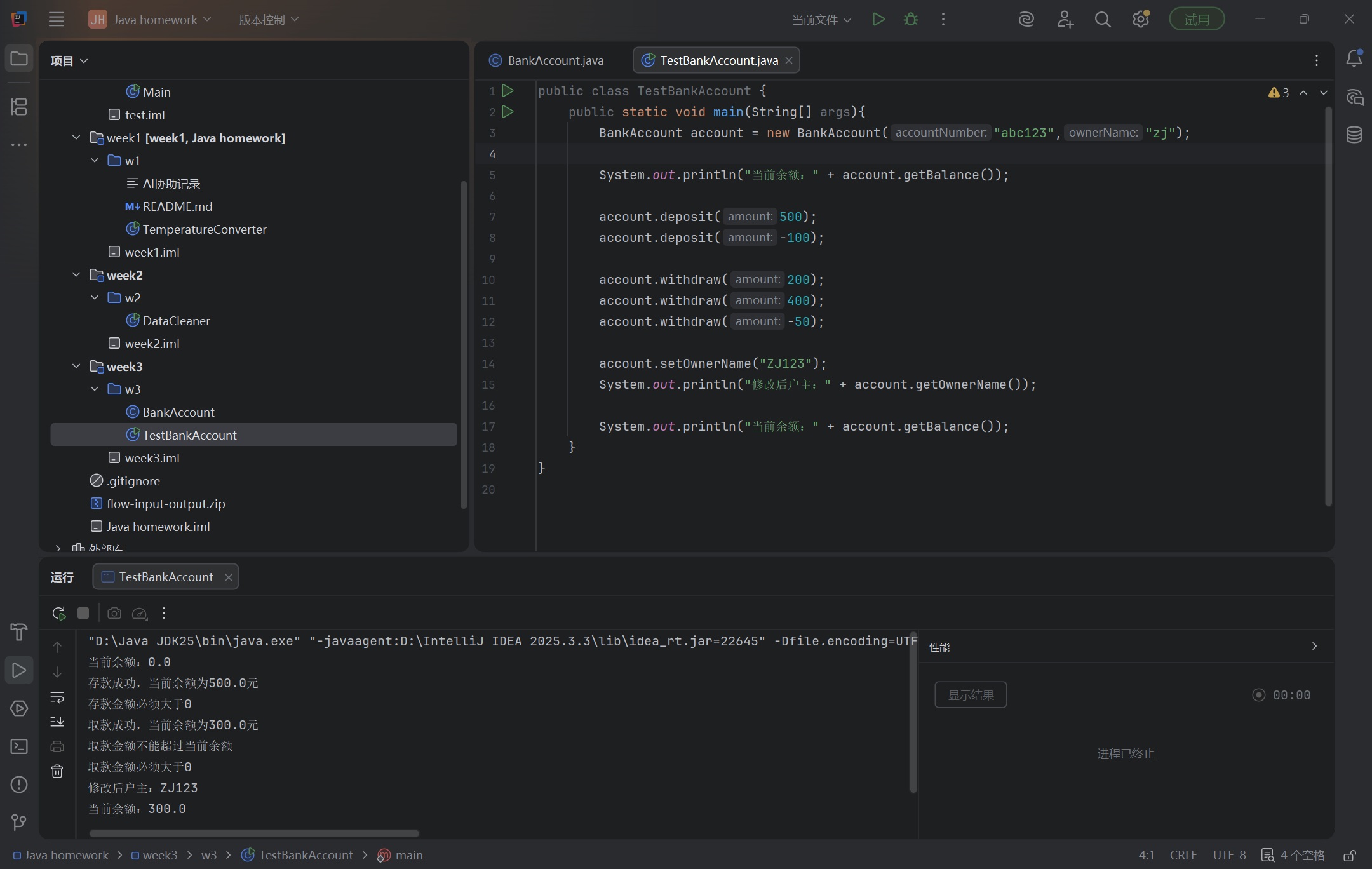Open the Structure tool window icon
The width and height of the screenshot is (1372, 869).
[19, 107]
